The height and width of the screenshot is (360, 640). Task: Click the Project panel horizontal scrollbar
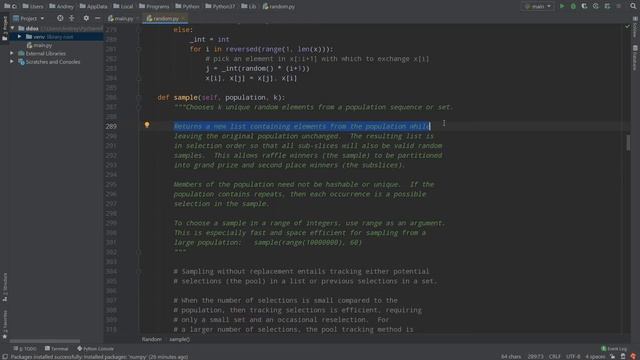point(45,341)
